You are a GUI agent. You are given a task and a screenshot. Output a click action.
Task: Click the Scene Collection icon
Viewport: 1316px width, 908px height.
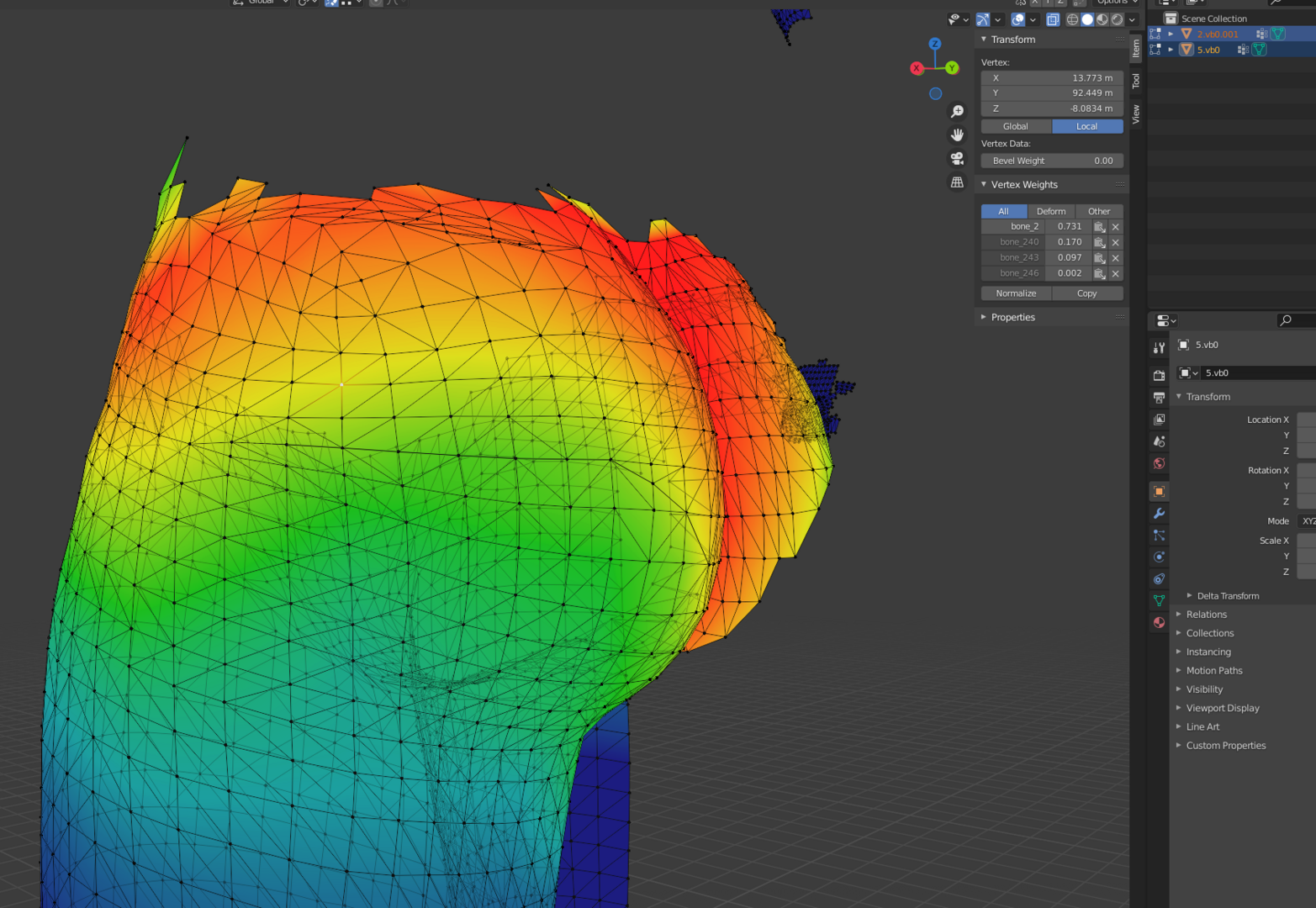pyautogui.click(x=1170, y=18)
